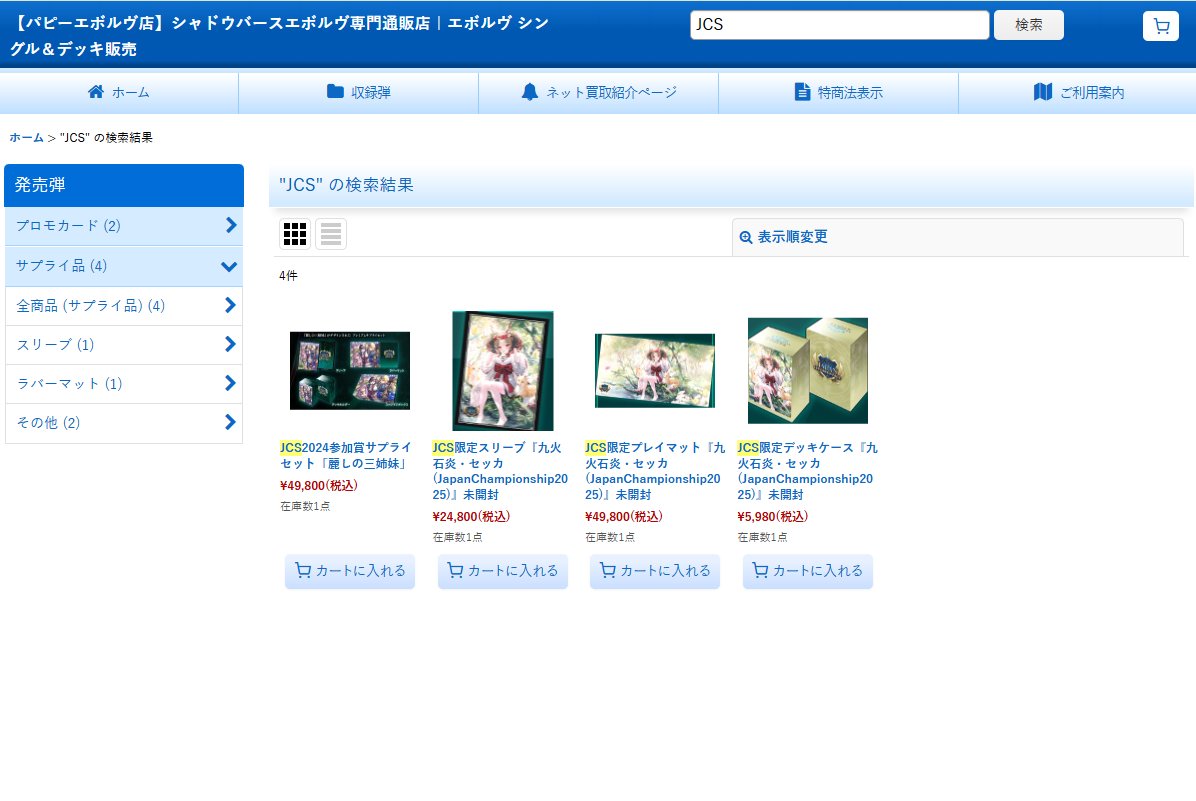Click the map icon for ご利用案内

click(1043, 92)
